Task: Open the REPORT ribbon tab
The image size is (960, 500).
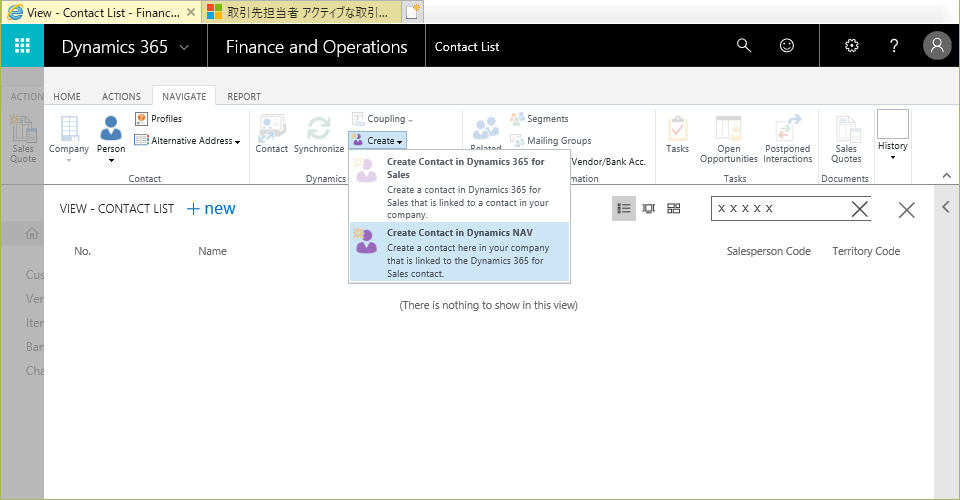Action: [244, 97]
